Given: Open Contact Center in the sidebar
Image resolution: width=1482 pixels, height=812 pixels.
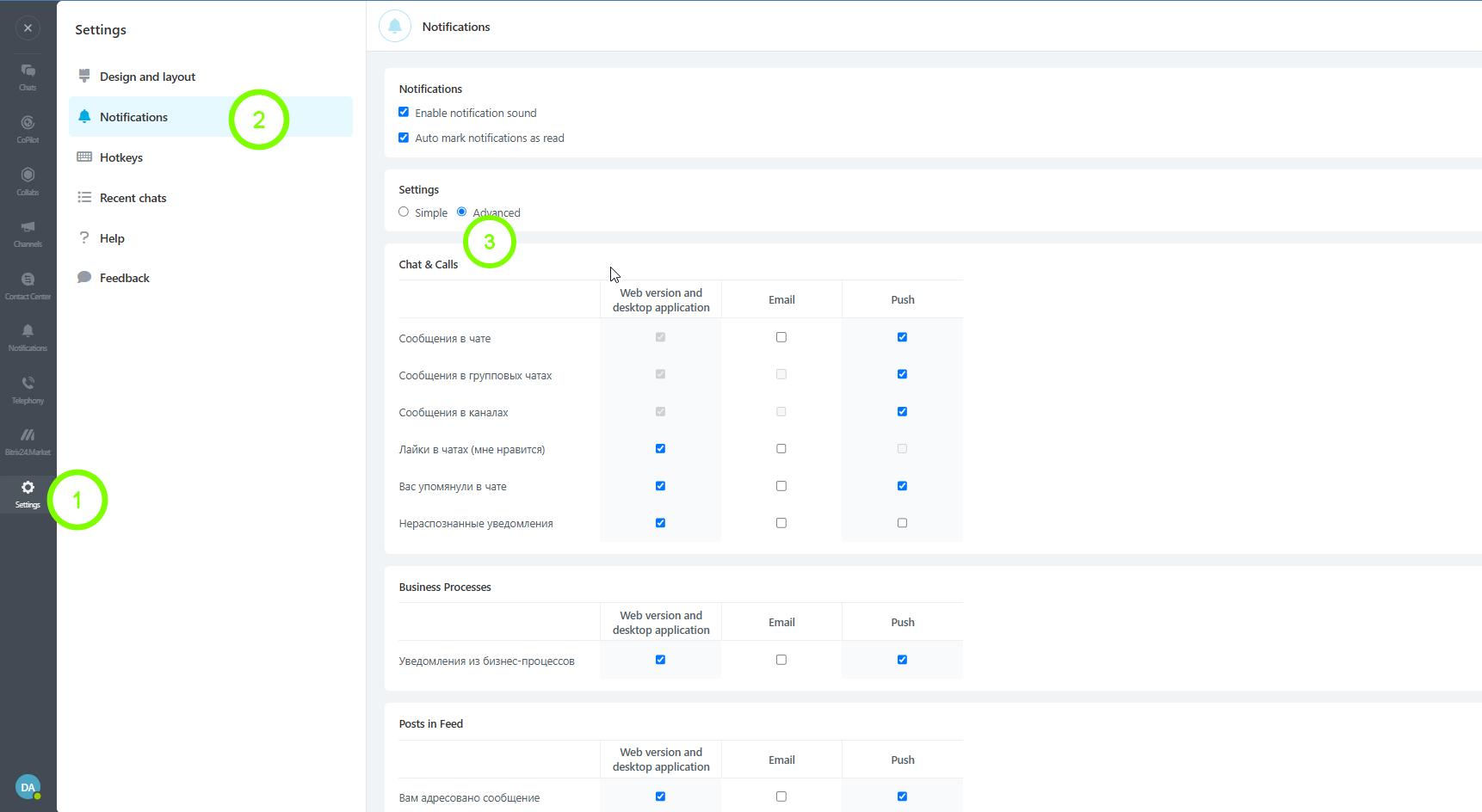Looking at the screenshot, I should 28,286.
